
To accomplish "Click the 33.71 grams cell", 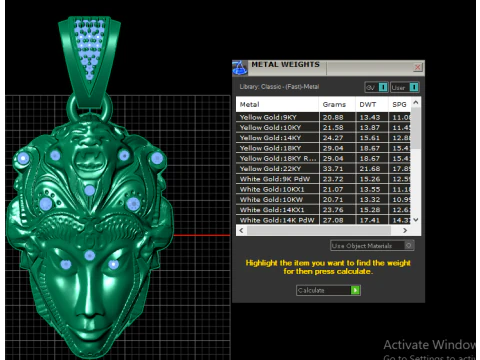I will coord(337,169).
